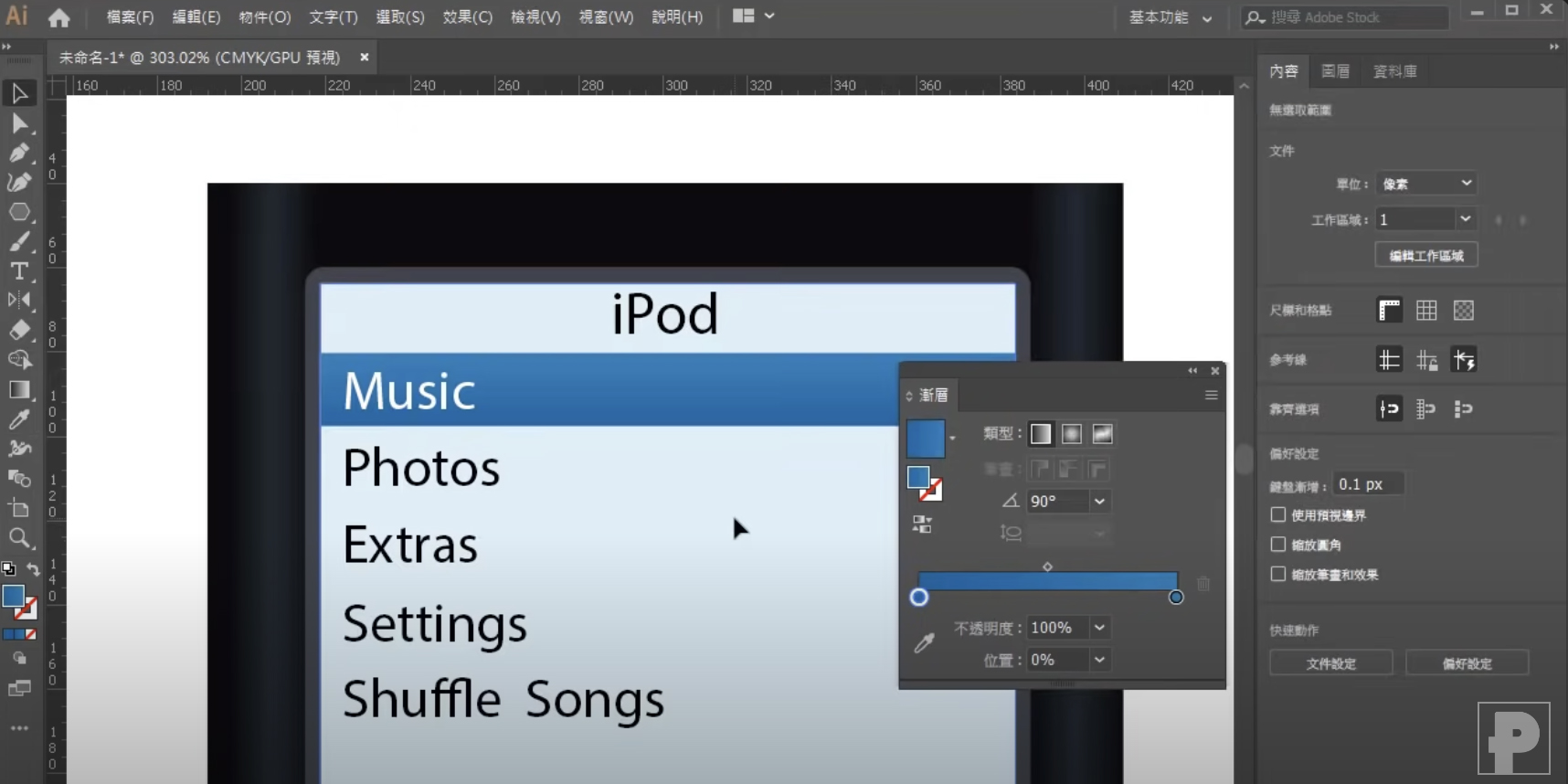The height and width of the screenshot is (784, 1568).
Task: Delete gradient stop trash icon
Action: 1203,584
